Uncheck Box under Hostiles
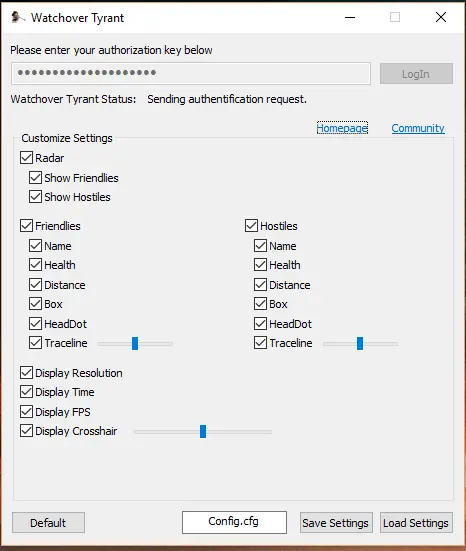This screenshot has width=466, height=551. [x=260, y=304]
